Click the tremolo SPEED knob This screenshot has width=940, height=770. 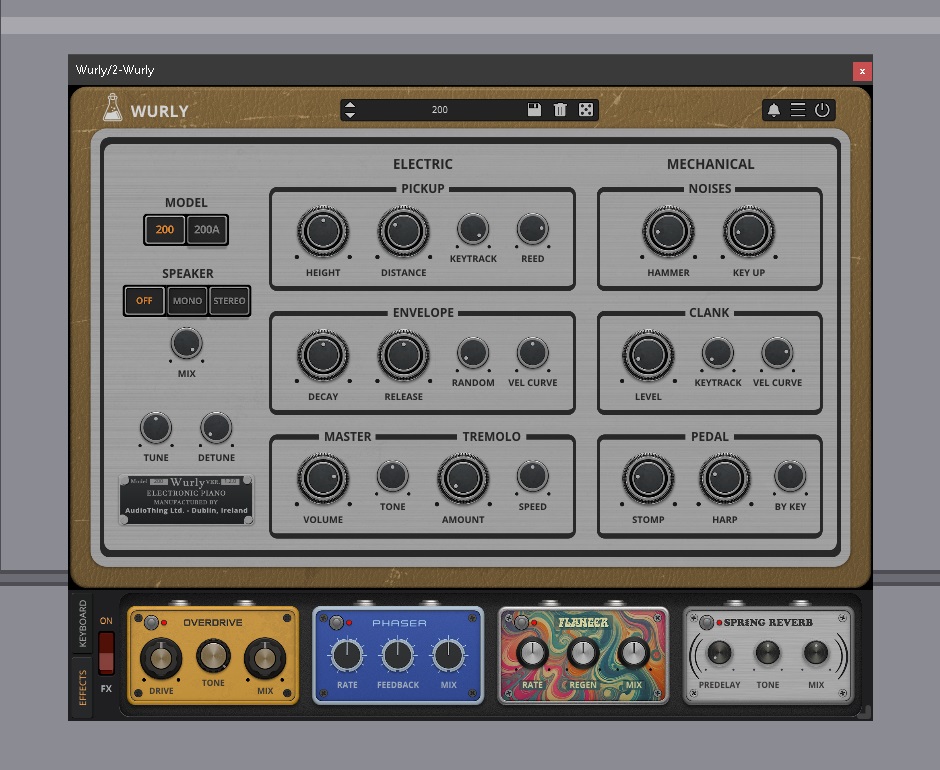click(x=532, y=477)
